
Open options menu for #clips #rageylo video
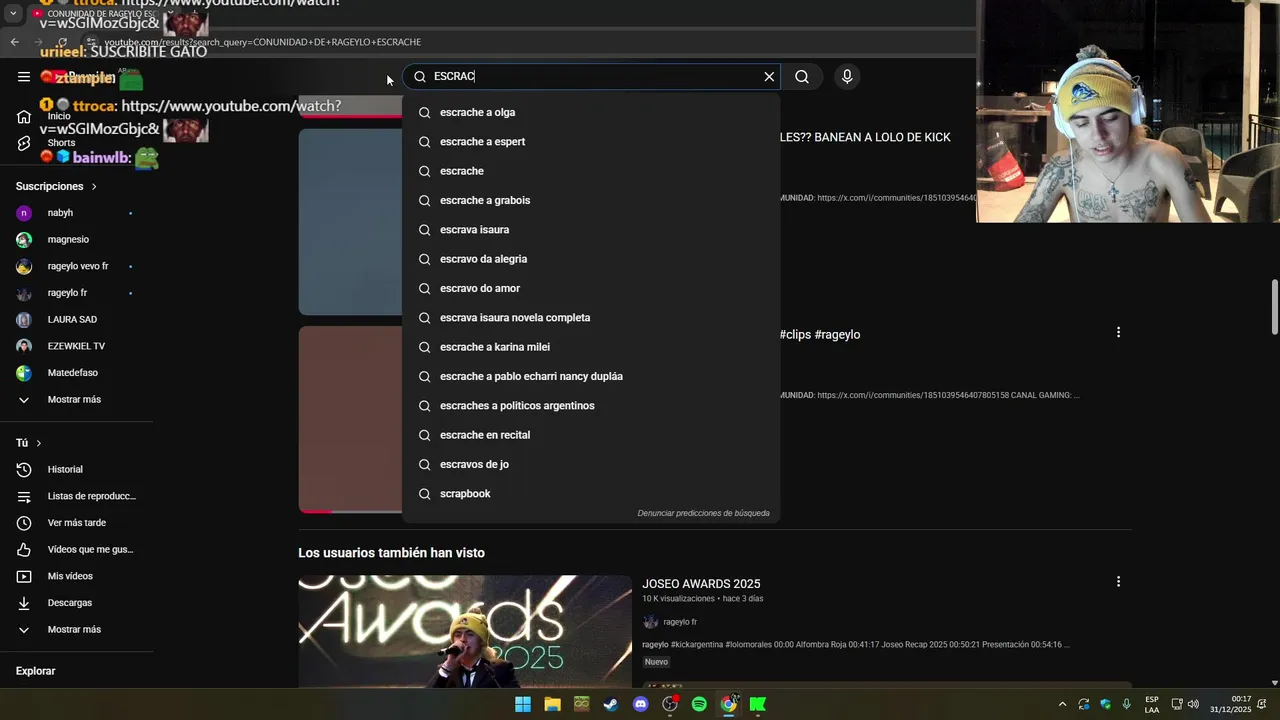tap(1118, 332)
